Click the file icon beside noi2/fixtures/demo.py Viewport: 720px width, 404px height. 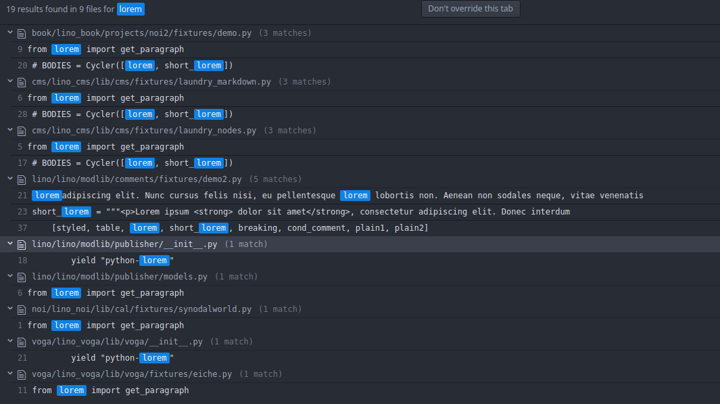(x=21, y=34)
